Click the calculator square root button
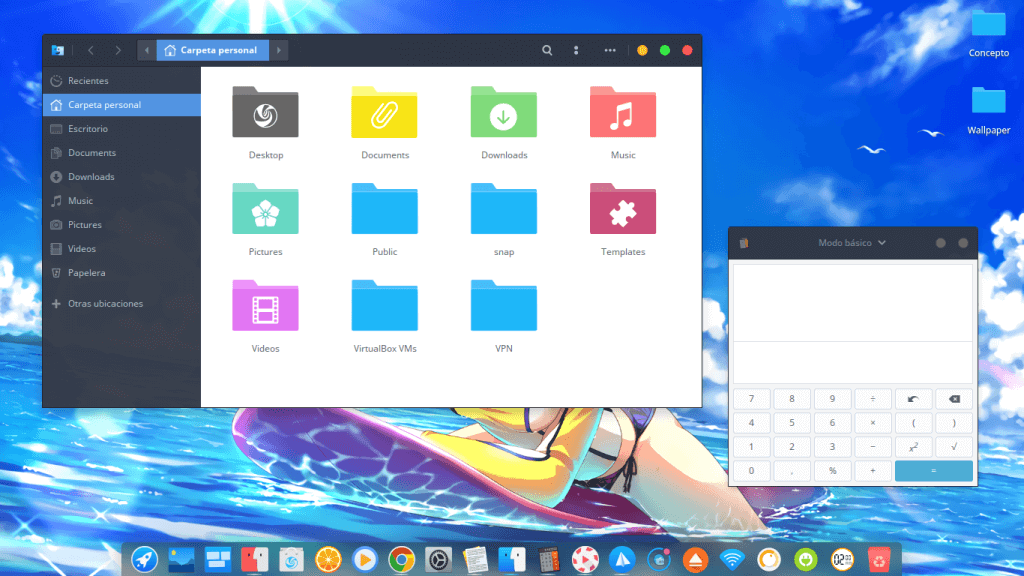The width and height of the screenshot is (1024, 576). [954, 447]
